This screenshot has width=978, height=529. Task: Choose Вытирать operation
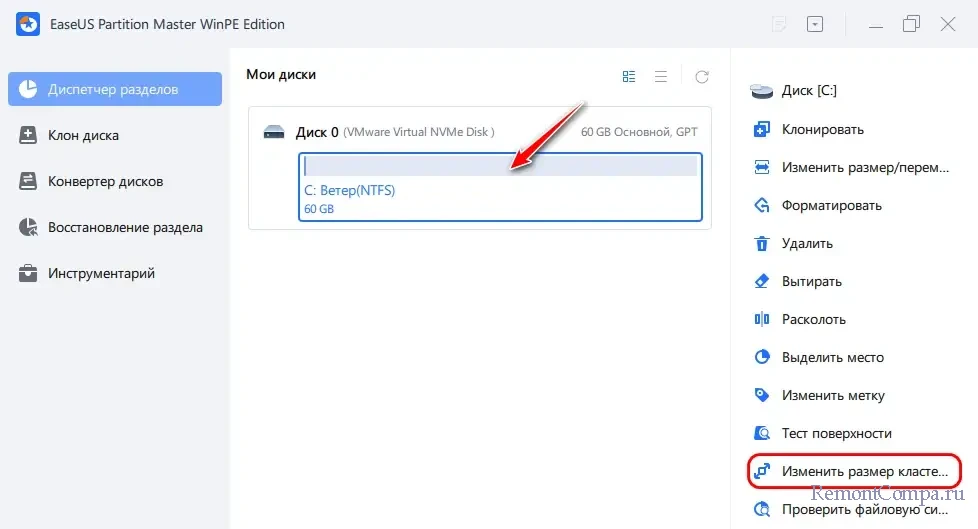click(811, 281)
